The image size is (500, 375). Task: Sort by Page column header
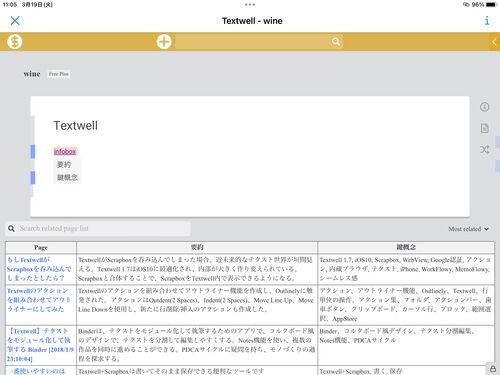41,247
